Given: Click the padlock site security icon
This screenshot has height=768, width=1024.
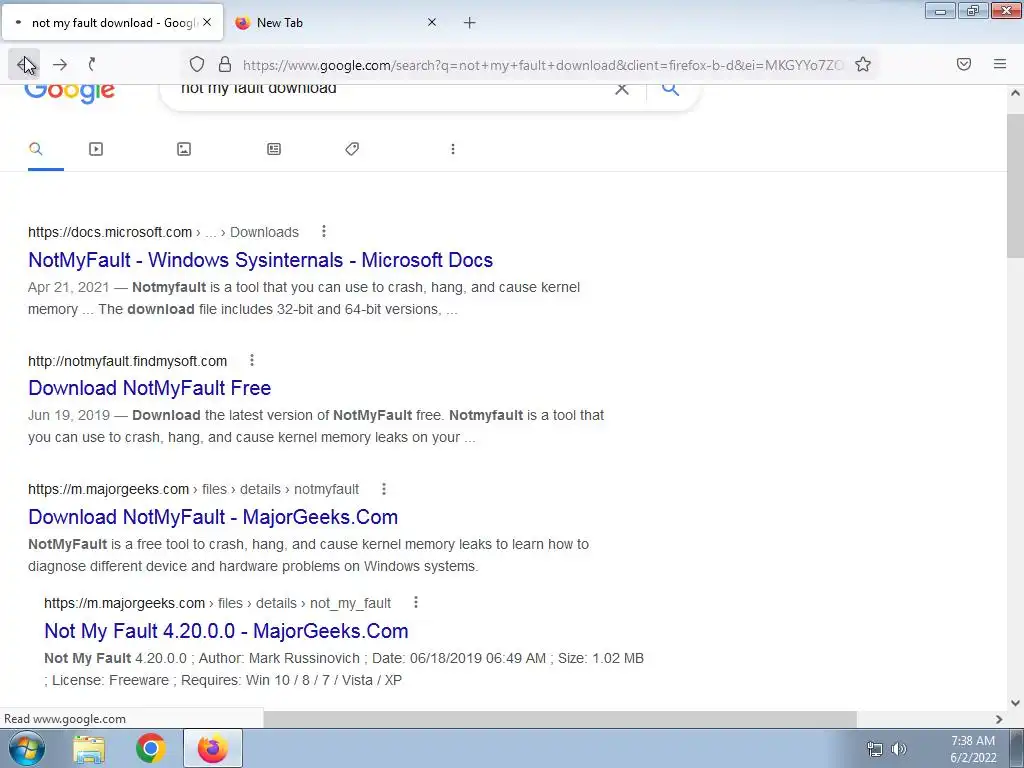Looking at the screenshot, I should coord(225,64).
